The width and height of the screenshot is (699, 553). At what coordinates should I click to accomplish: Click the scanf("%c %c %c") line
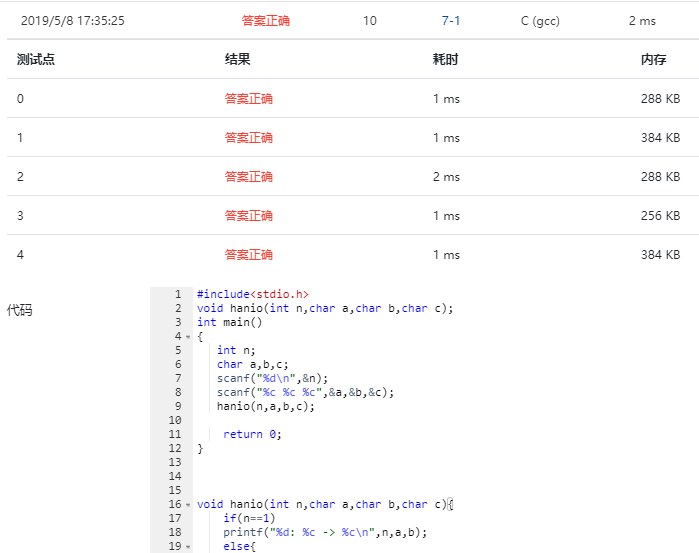tap(305, 392)
